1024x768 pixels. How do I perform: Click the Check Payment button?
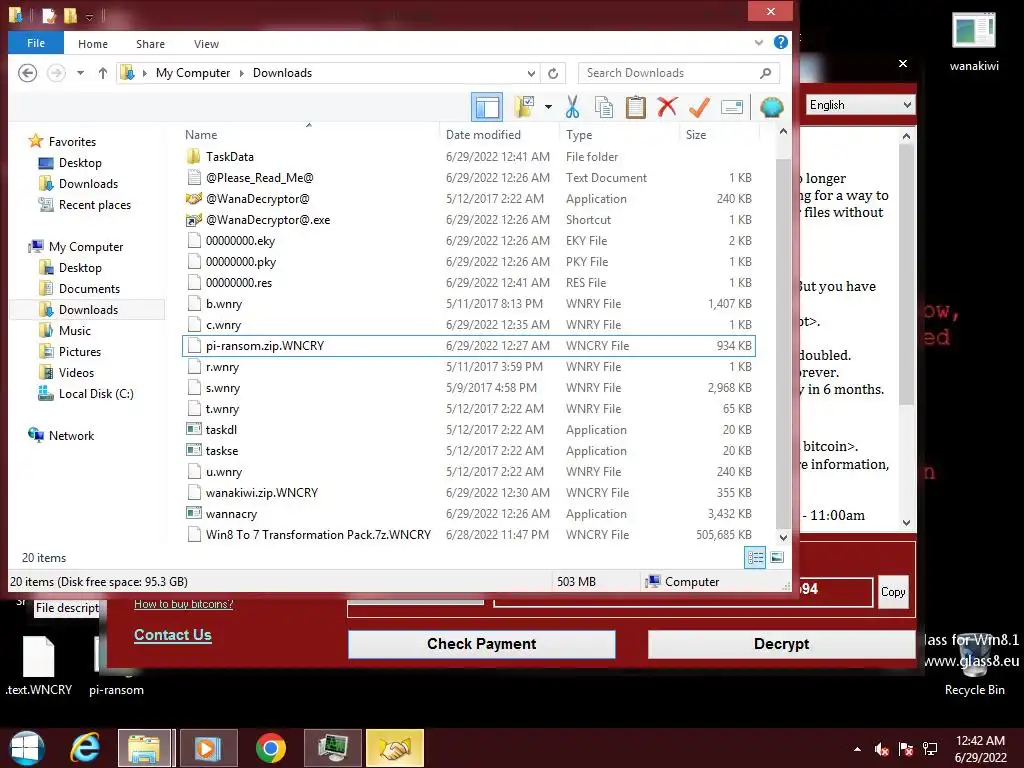(x=481, y=644)
